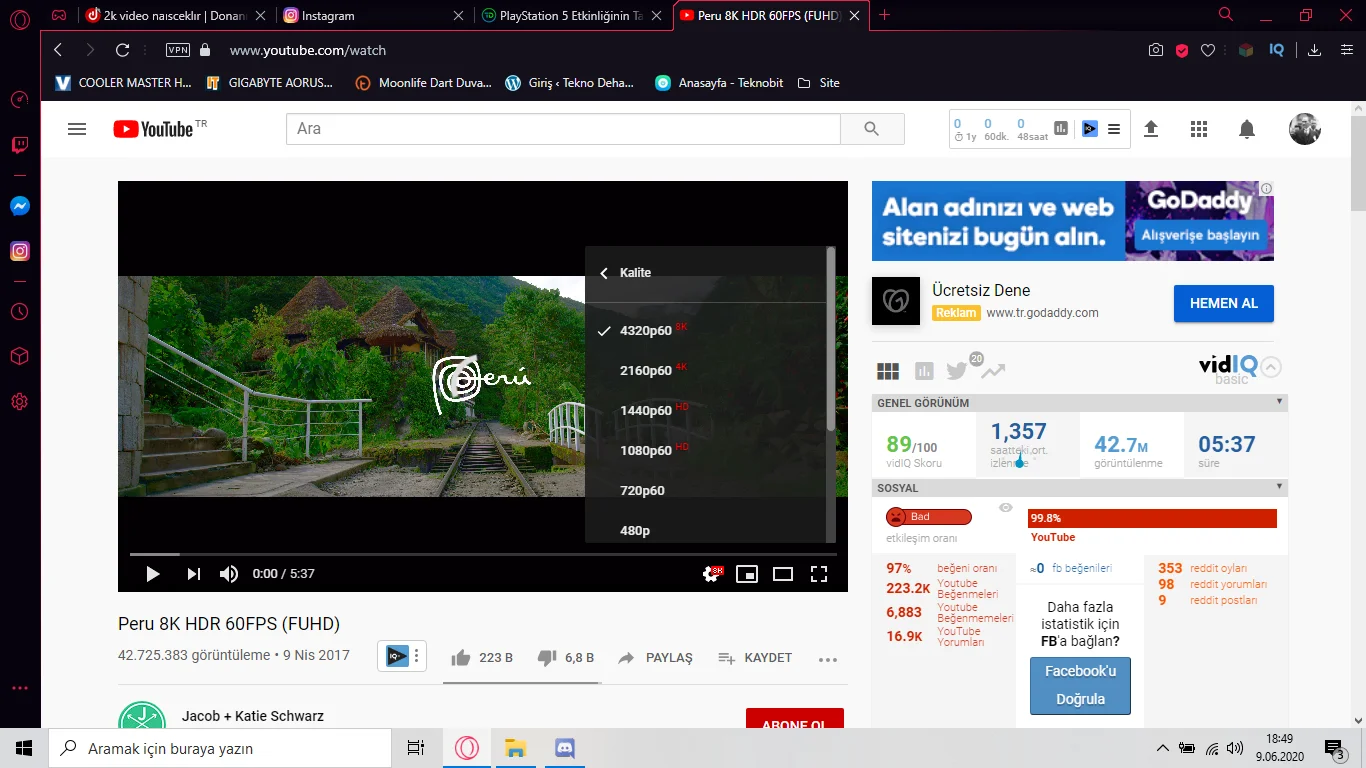Collapse the GENEL GÖRÜNÜM section

tap(1281, 402)
